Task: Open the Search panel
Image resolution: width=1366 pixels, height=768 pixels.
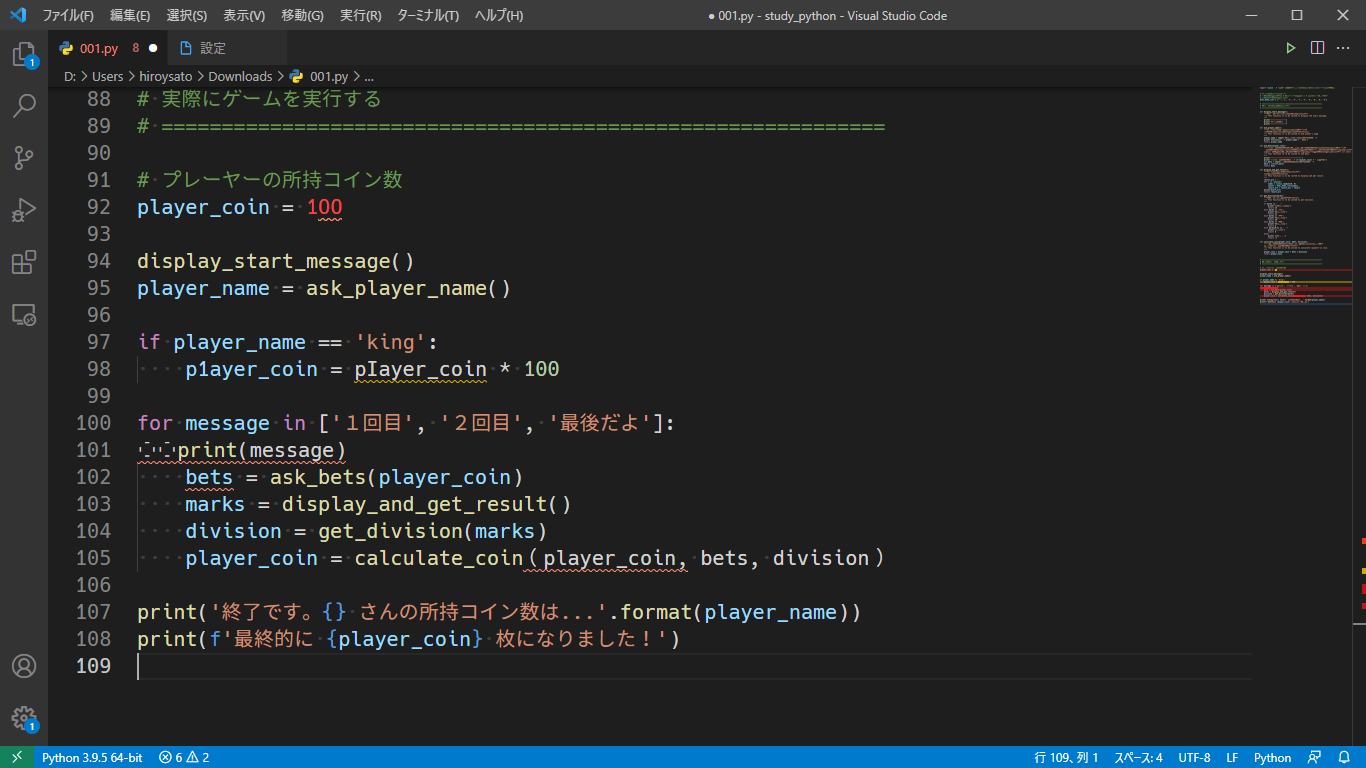Action: point(24,105)
